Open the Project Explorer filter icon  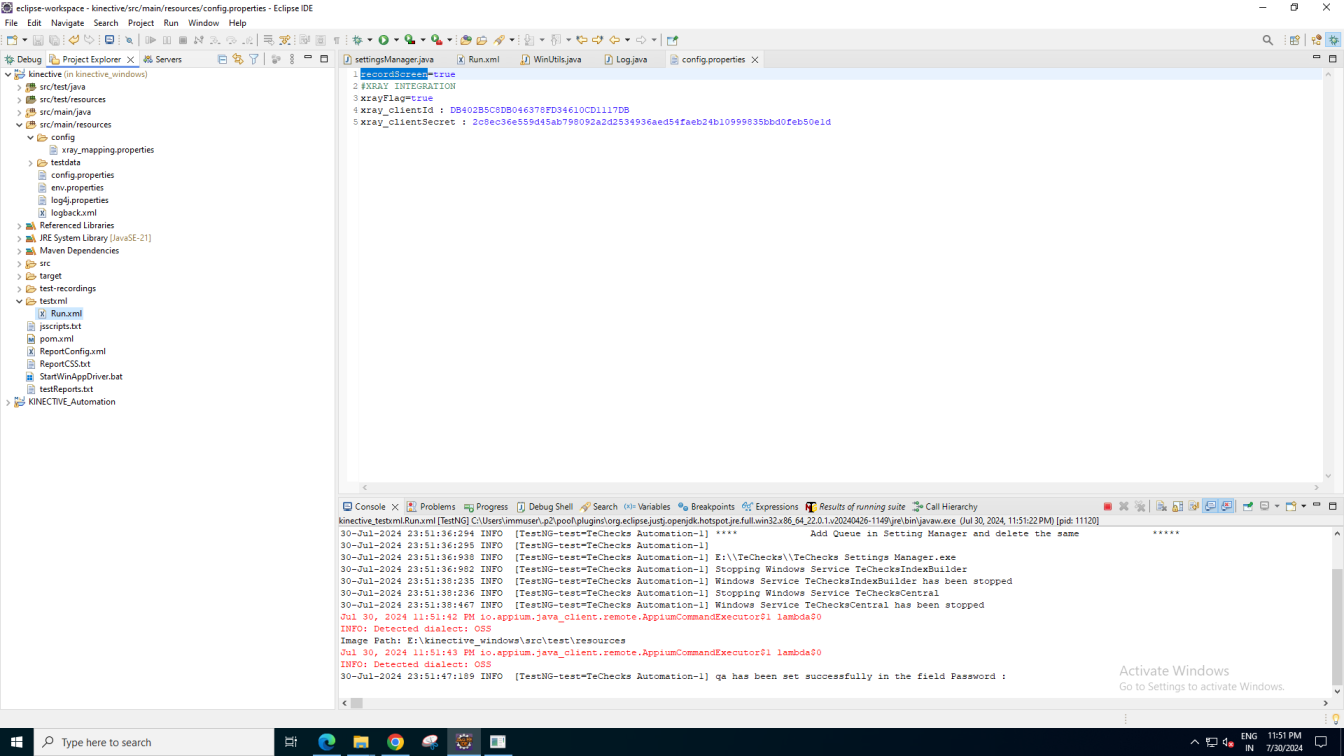pos(254,60)
